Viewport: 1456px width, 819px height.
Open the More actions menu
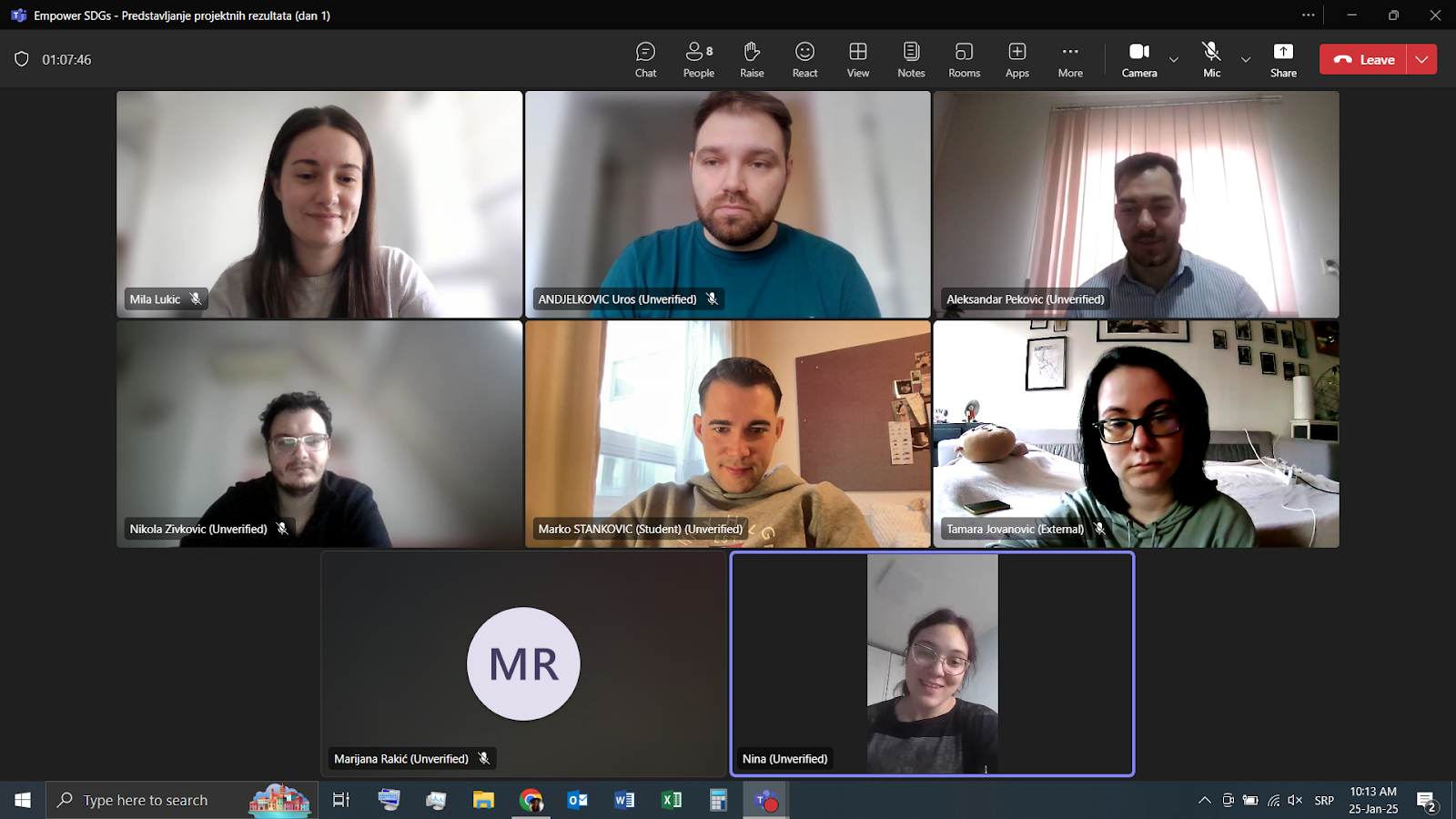click(1070, 59)
